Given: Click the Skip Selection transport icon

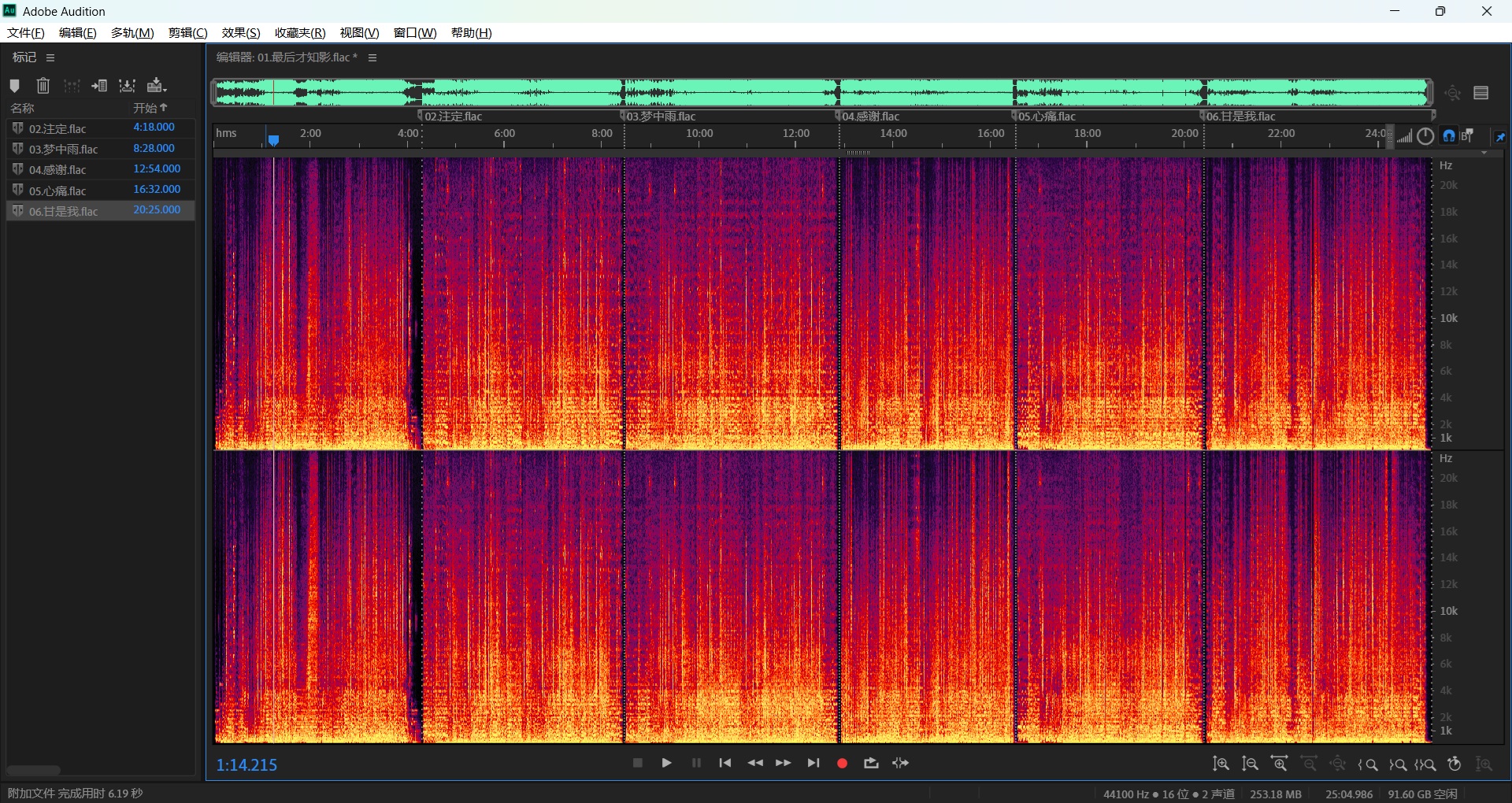Looking at the screenshot, I should coord(900,763).
